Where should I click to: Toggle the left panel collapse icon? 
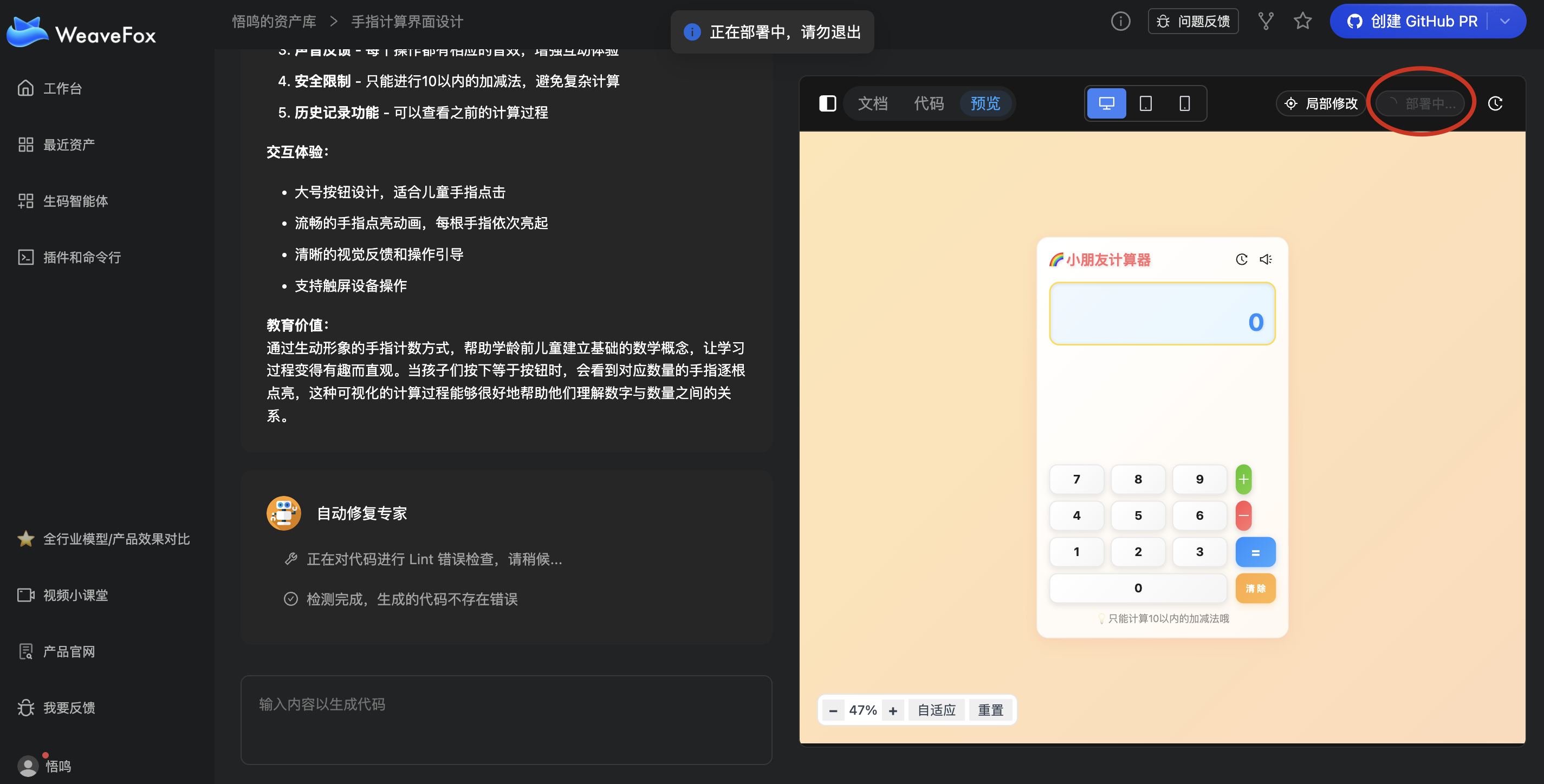[827, 103]
